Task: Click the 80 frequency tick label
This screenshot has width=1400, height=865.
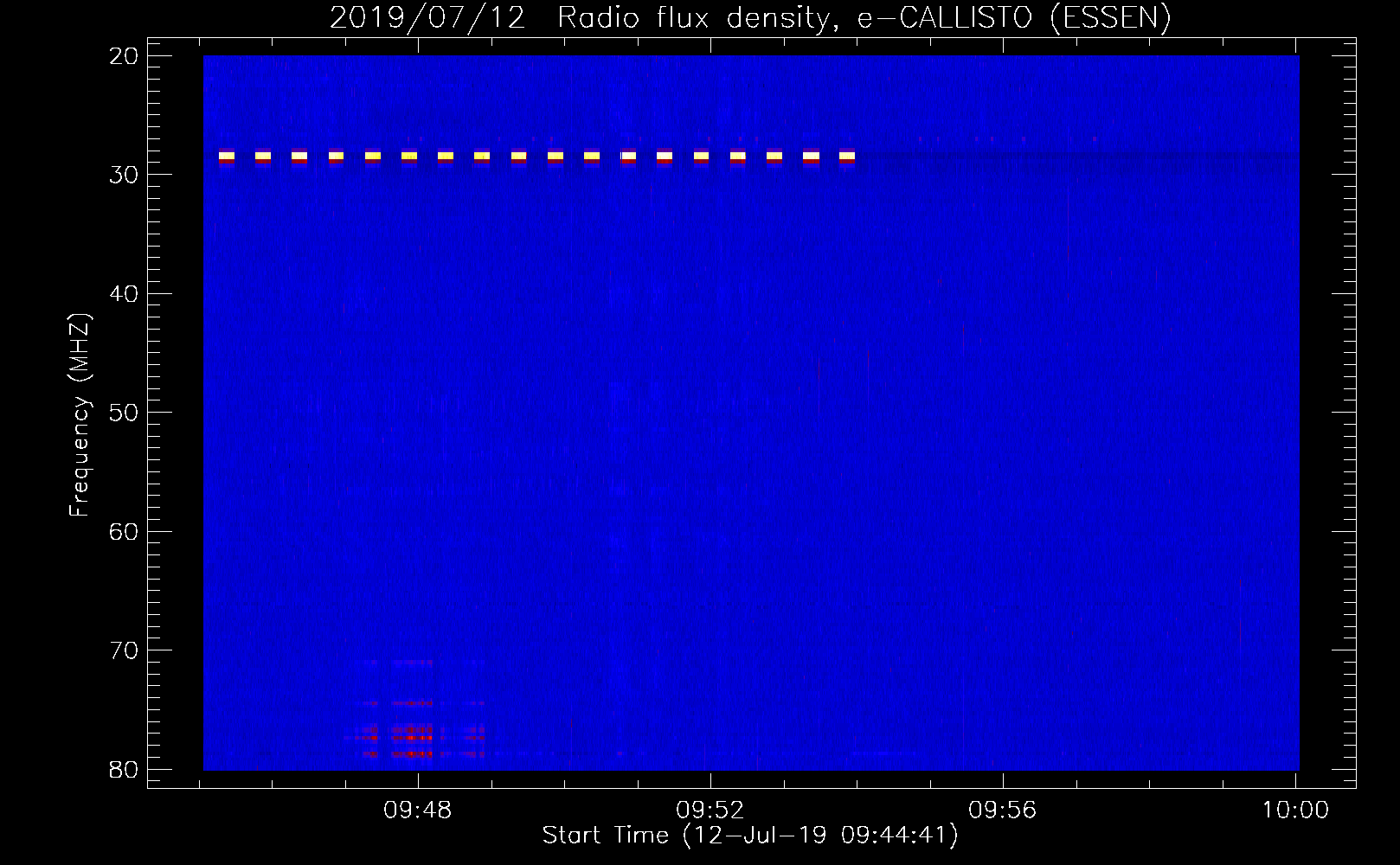Action: [125, 769]
